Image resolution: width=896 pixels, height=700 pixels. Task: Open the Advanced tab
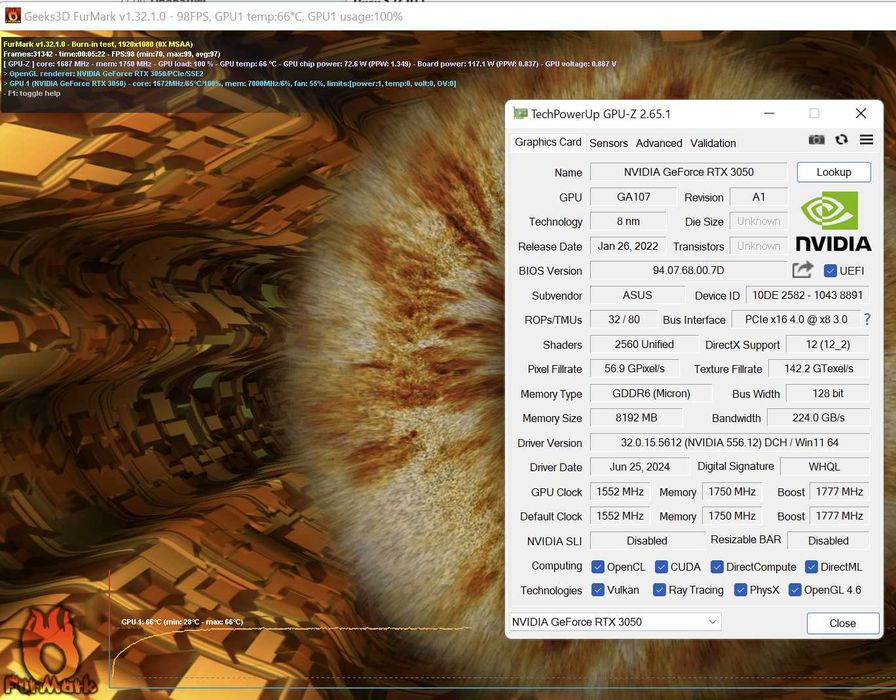tap(659, 143)
